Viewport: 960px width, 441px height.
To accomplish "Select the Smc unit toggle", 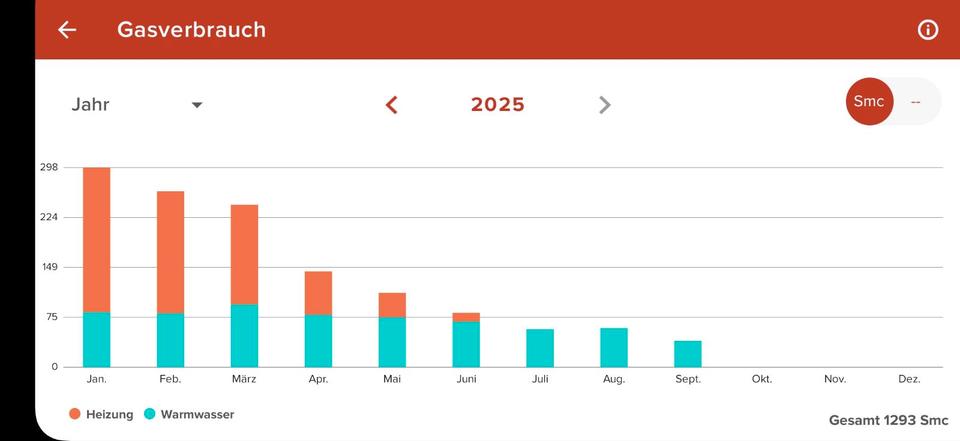I will tap(869, 102).
